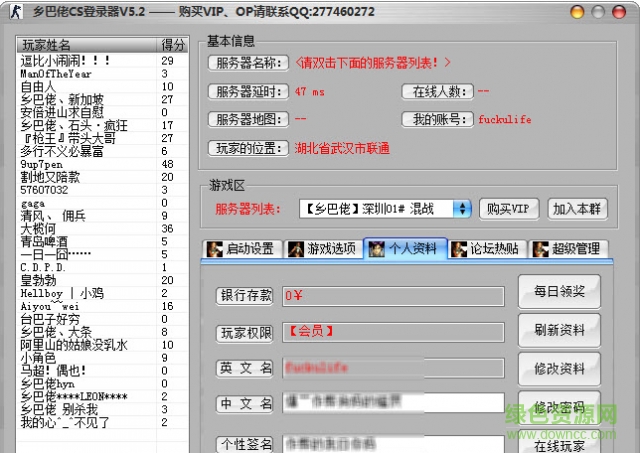Click the 玩家的位置 label button
The image size is (640, 453).
click(248, 148)
